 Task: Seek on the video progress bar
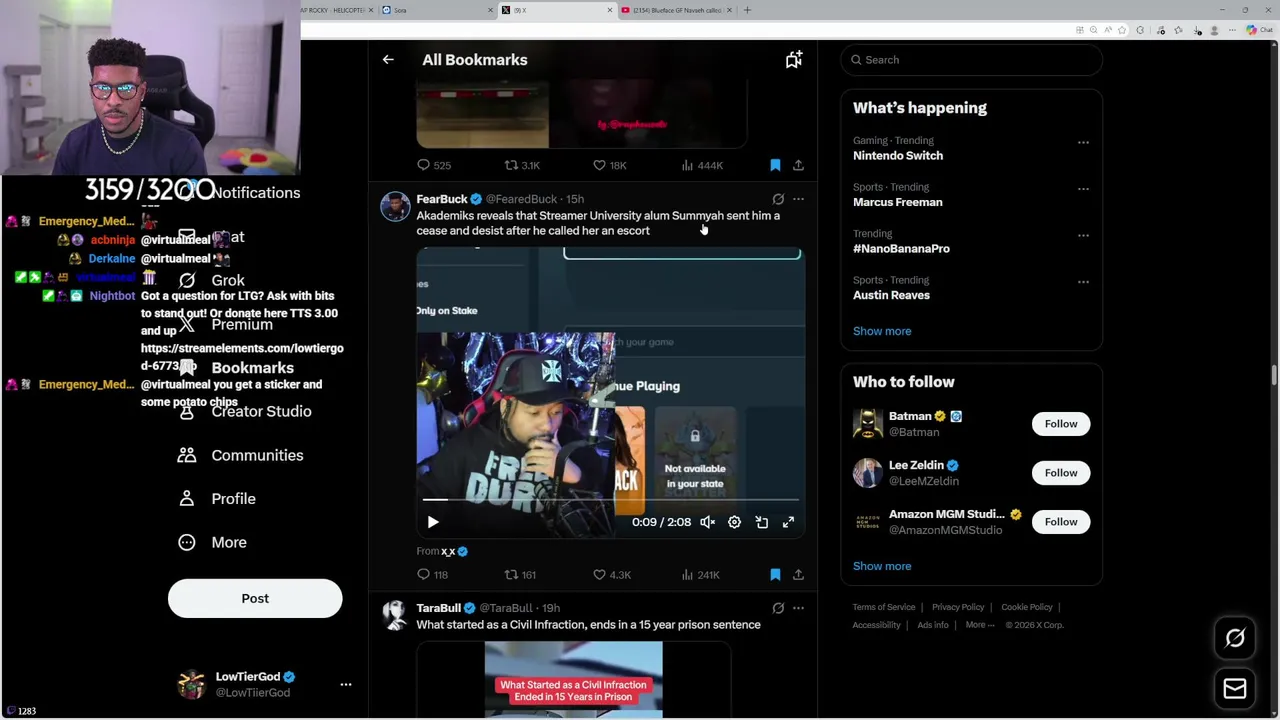[610, 499]
